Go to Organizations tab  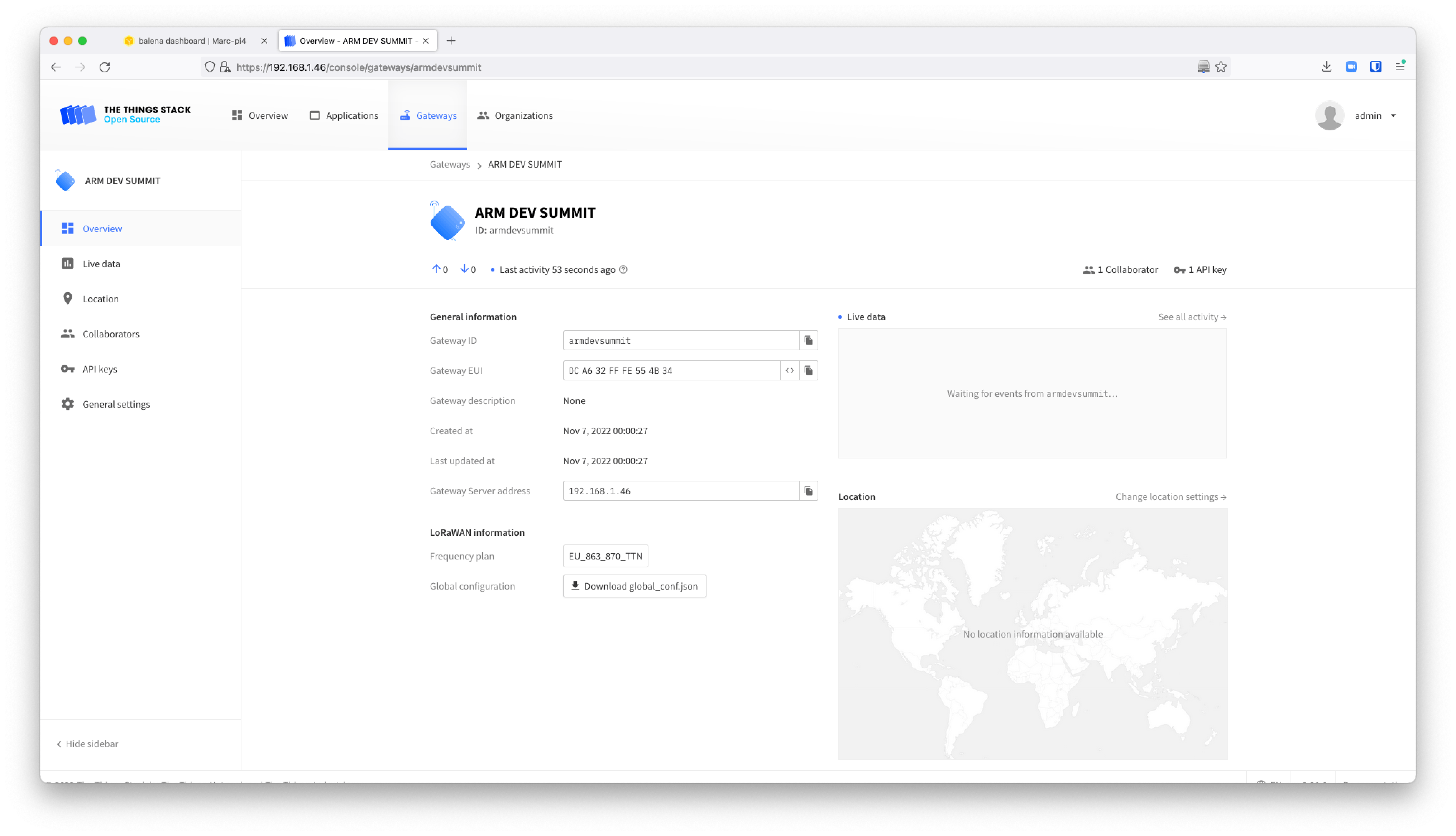[514, 115]
